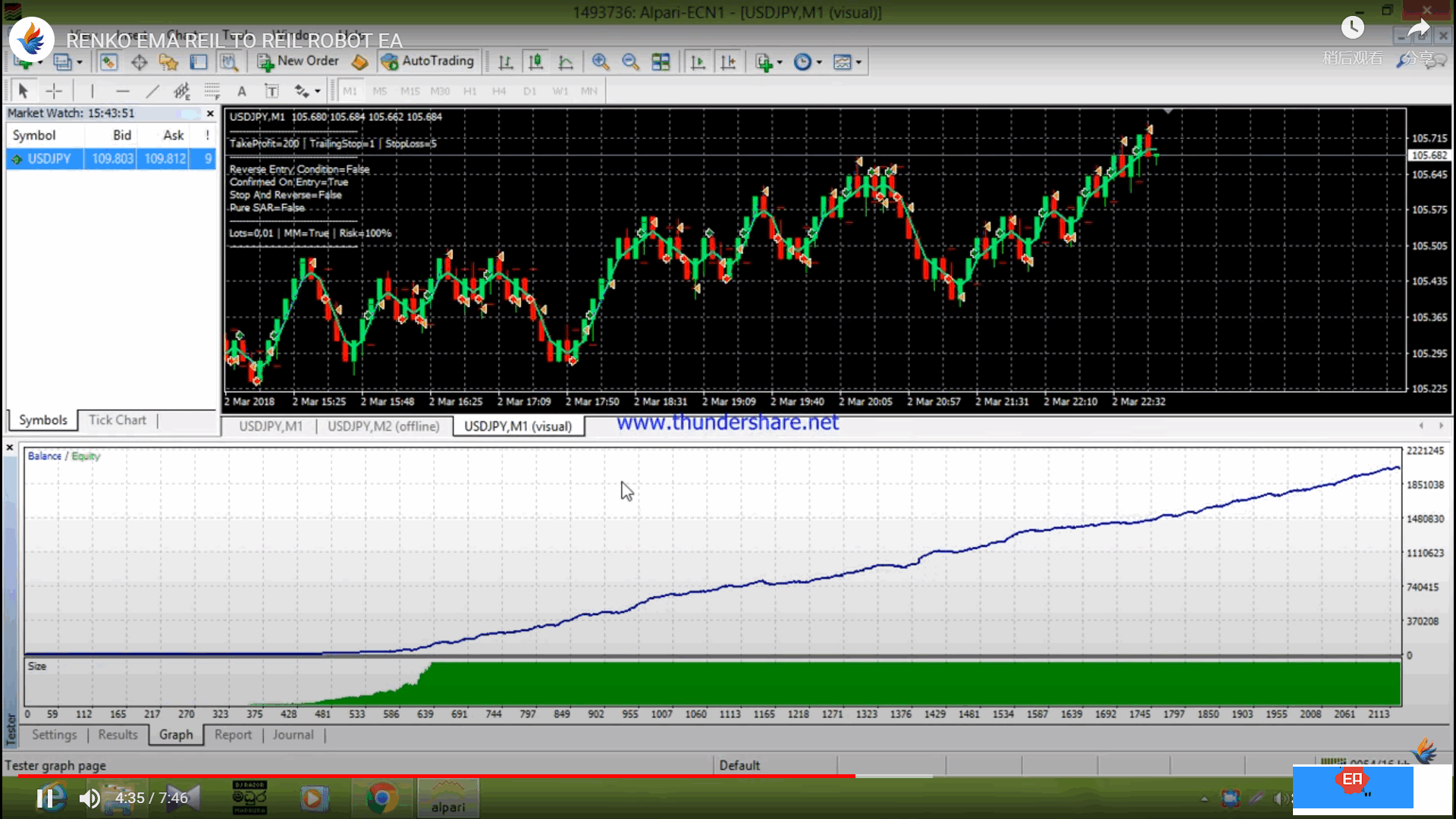Zoom out the chart
The height and width of the screenshot is (819, 1456).
[629, 62]
